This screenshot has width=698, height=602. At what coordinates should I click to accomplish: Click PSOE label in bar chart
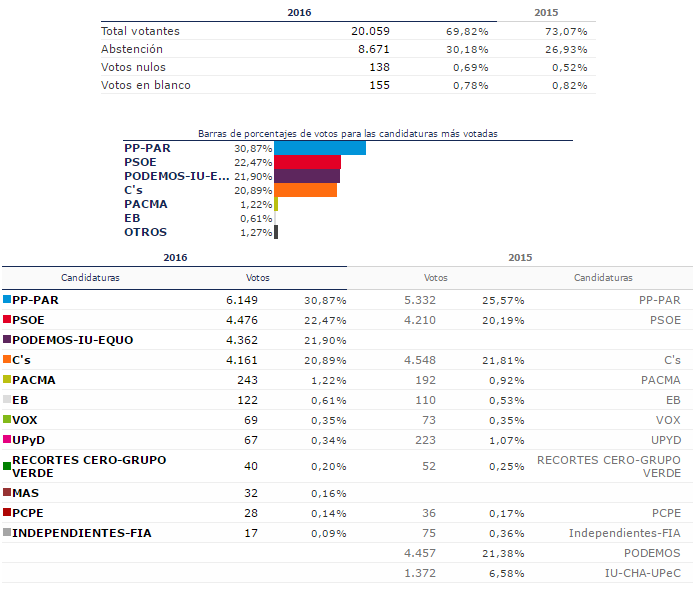click(x=140, y=162)
